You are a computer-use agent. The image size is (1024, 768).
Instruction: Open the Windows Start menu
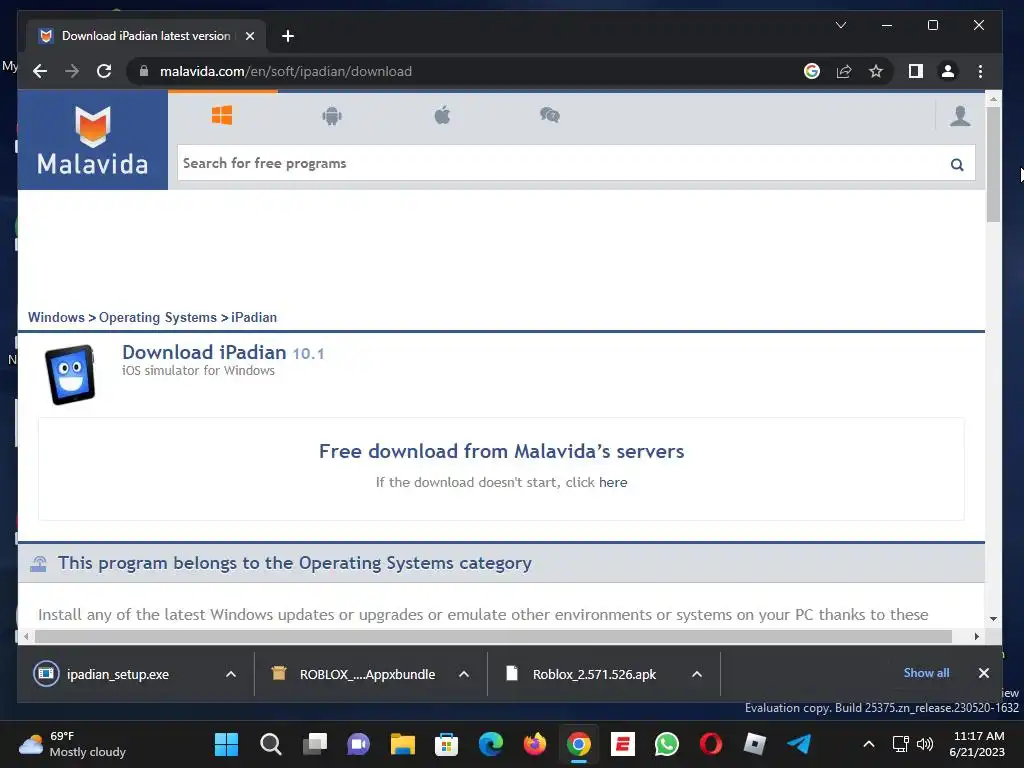pos(226,744)
